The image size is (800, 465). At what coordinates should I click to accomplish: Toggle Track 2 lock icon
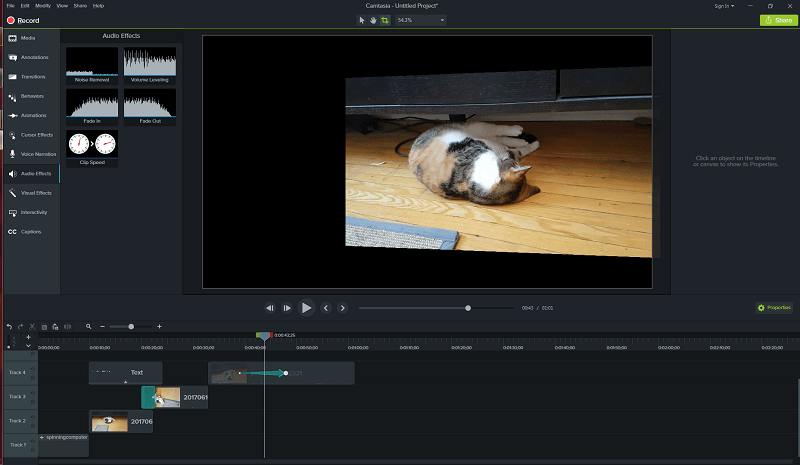pyautogui.click(x=33, y=426)
